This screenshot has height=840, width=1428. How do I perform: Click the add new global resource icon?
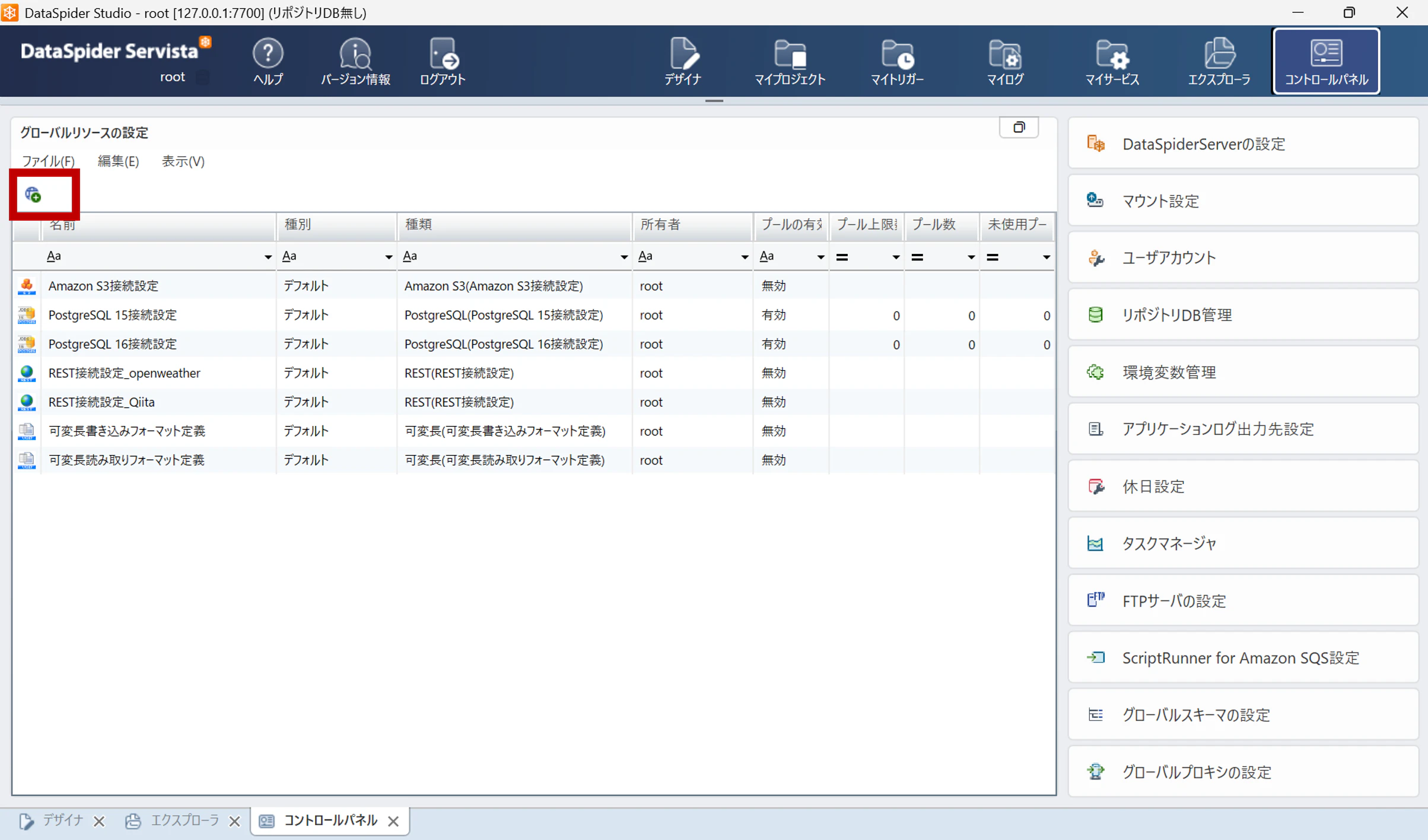[x=33, y=195]
